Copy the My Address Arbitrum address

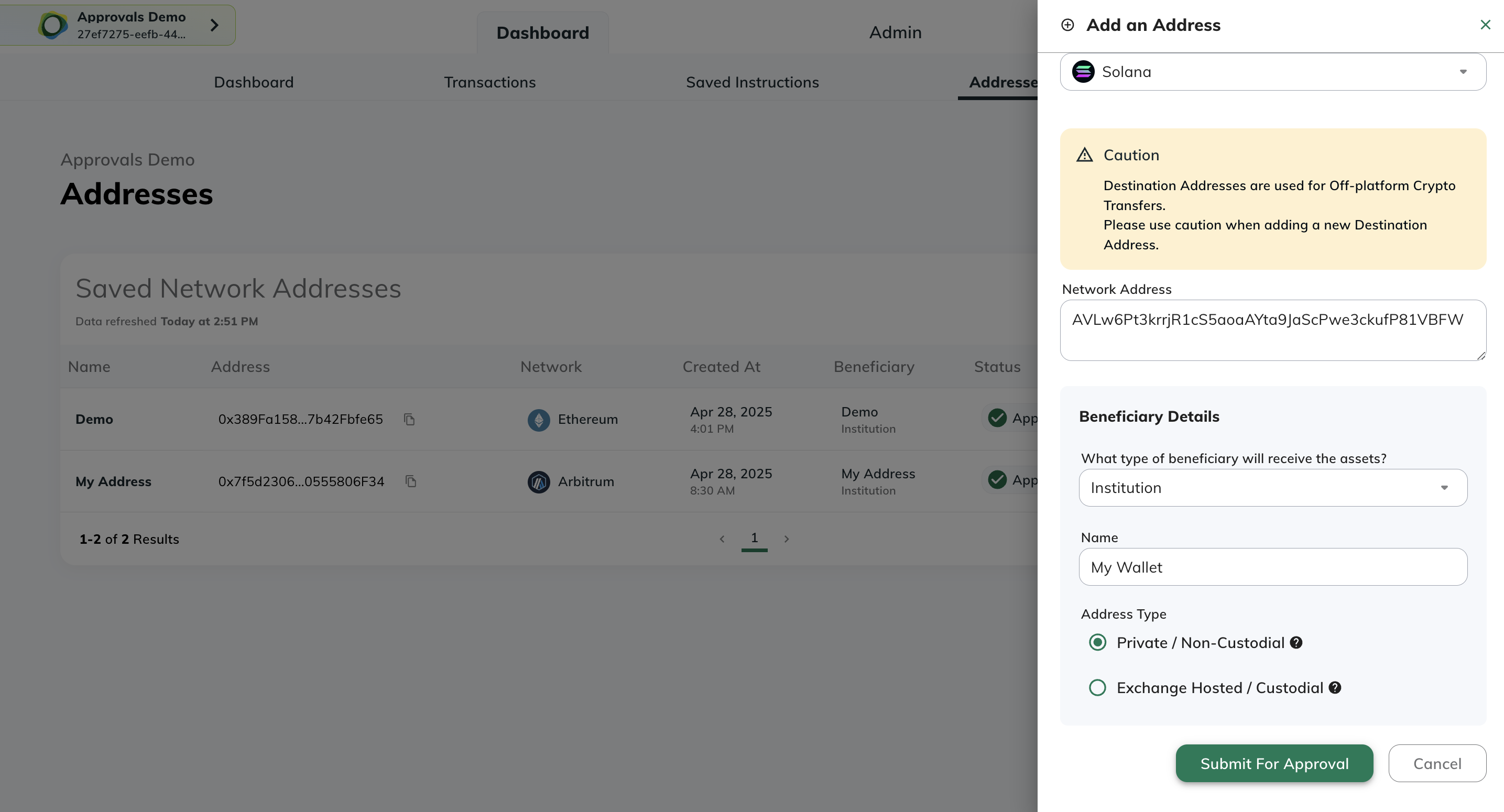[x=410, y=481]
